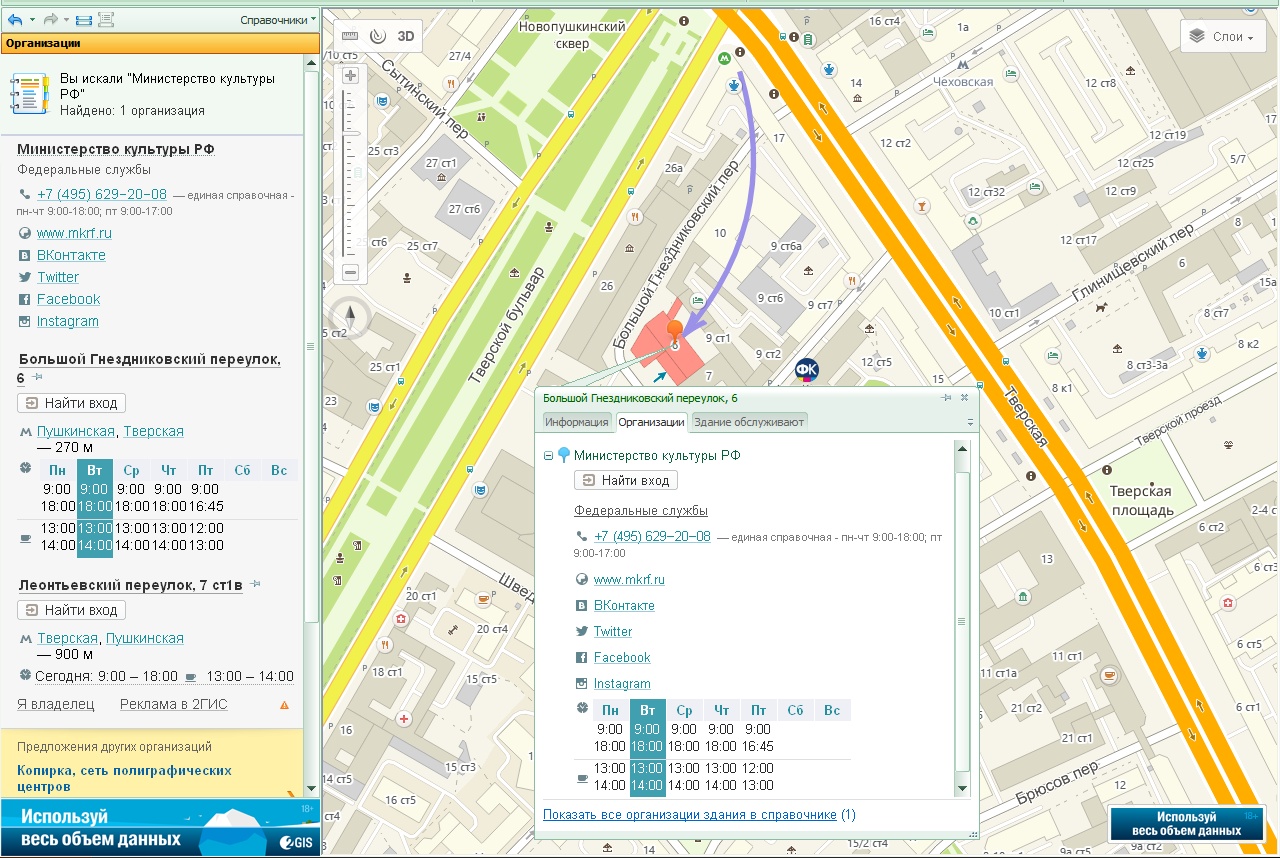The image size is (1280, 858).
Task: Open Реклама в 2ГИС link
Action: point(174,704)
